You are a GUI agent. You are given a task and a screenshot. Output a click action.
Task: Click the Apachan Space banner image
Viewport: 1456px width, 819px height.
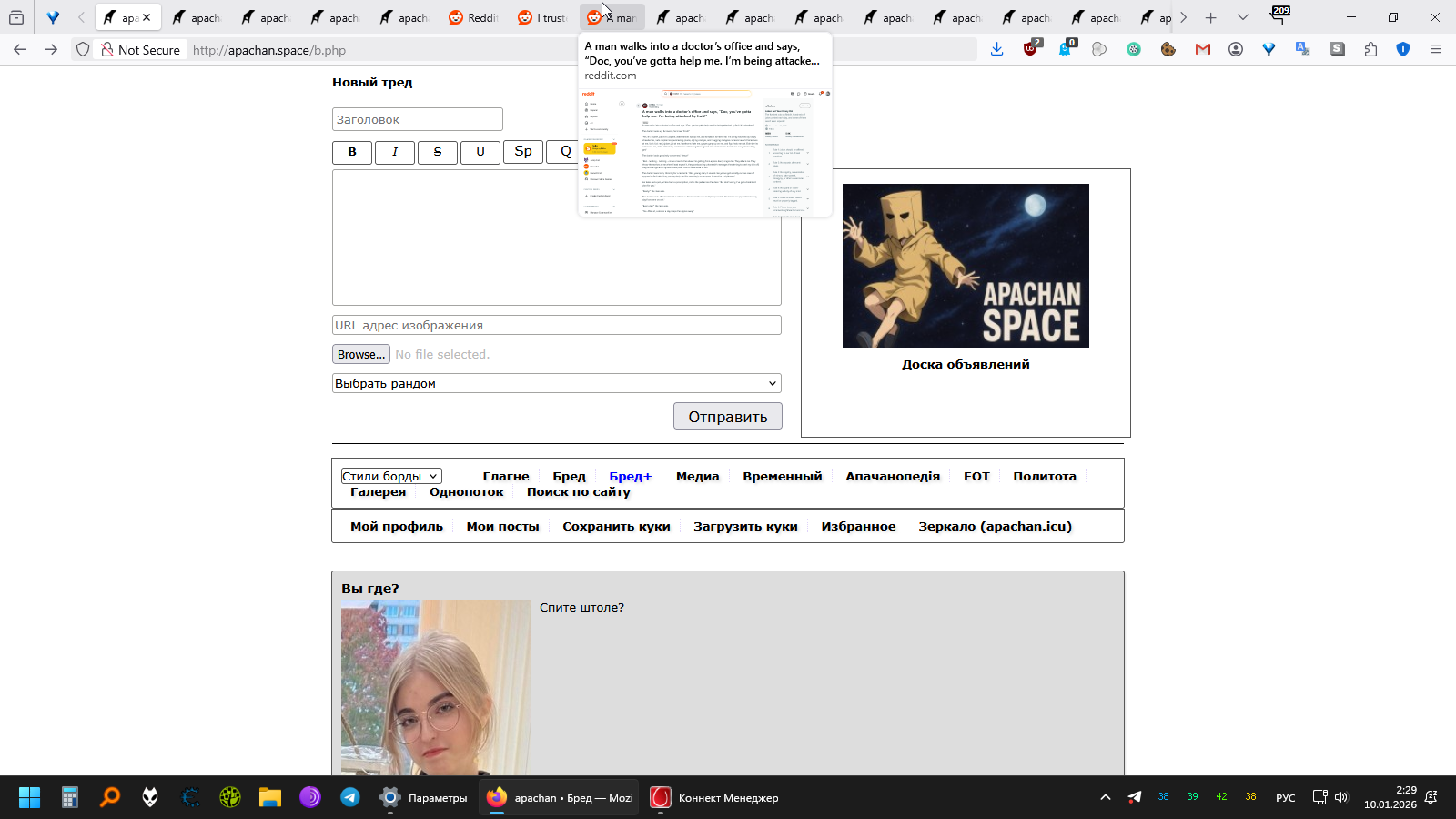point(966,266)
